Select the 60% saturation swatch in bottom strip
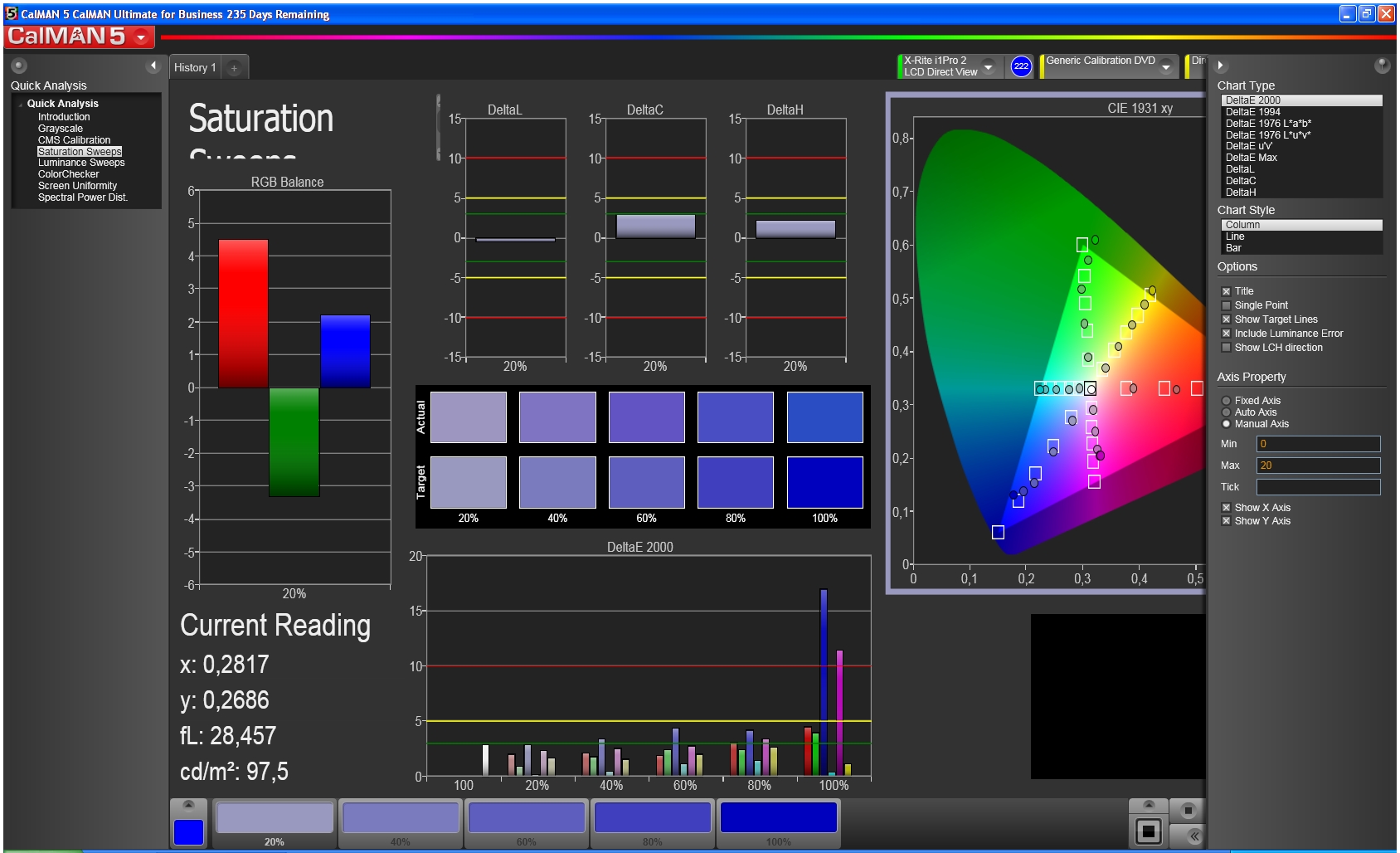 click(x=527, y=823)
